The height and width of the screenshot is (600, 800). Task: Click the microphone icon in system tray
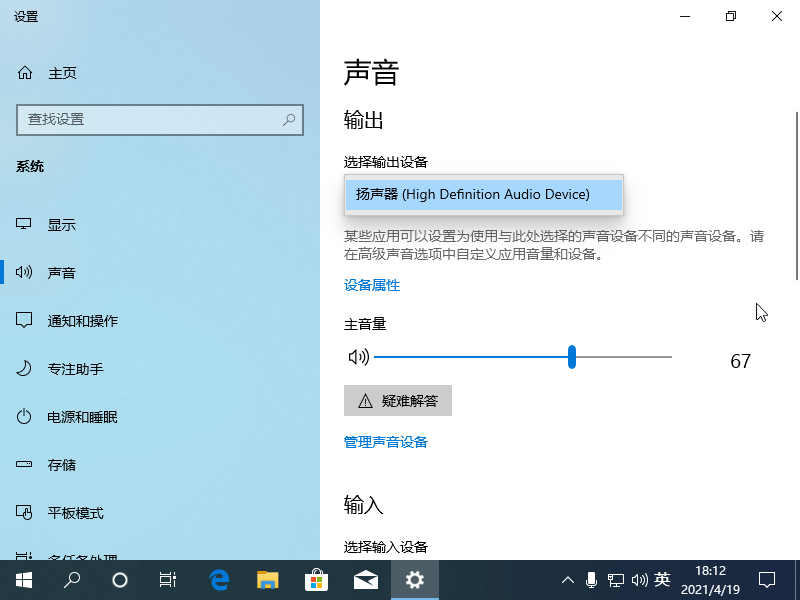coord(592,579)
